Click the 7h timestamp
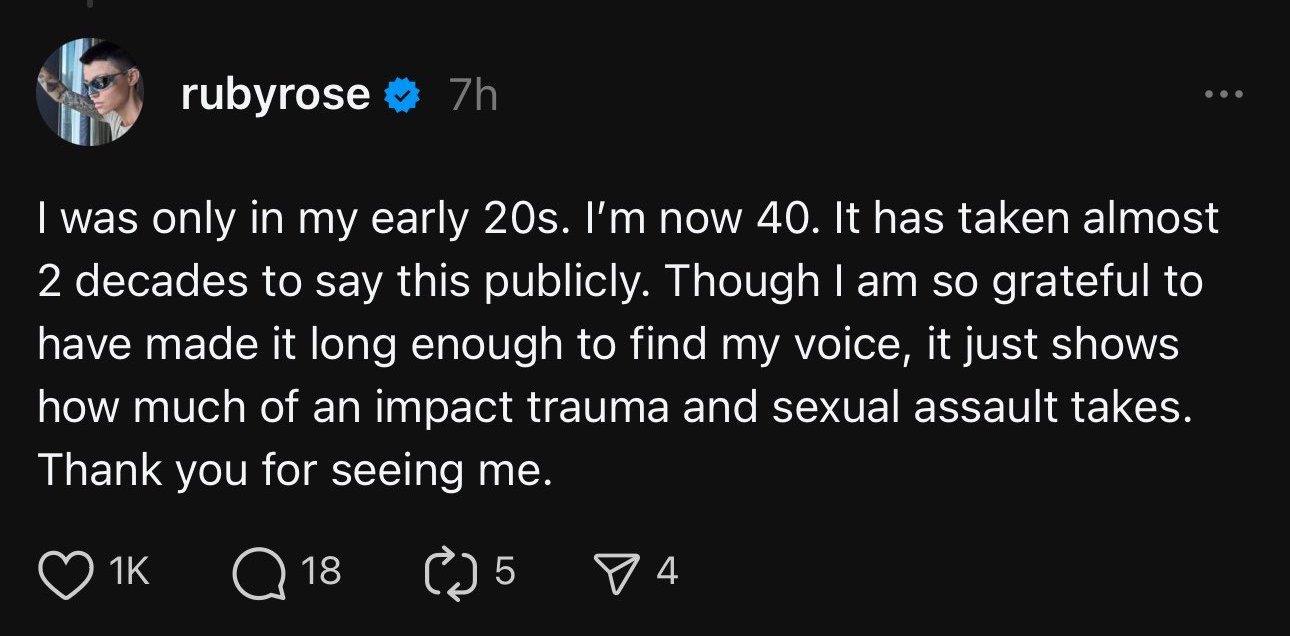Screen dimensions: 1290x636 point(473,96)
